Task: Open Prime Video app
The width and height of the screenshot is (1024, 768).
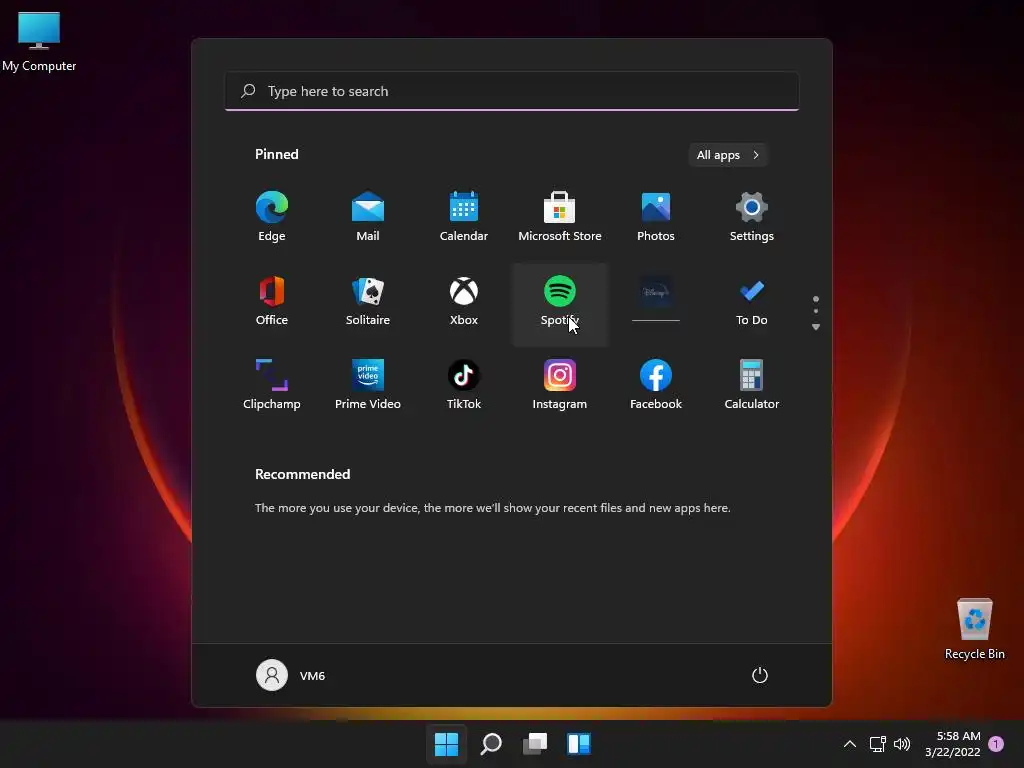Action: pos(368,385)
